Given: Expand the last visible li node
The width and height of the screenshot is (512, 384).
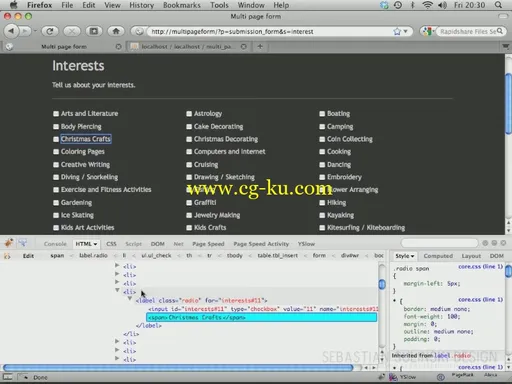Looking at the screenshot, I should tap(117, 358).
